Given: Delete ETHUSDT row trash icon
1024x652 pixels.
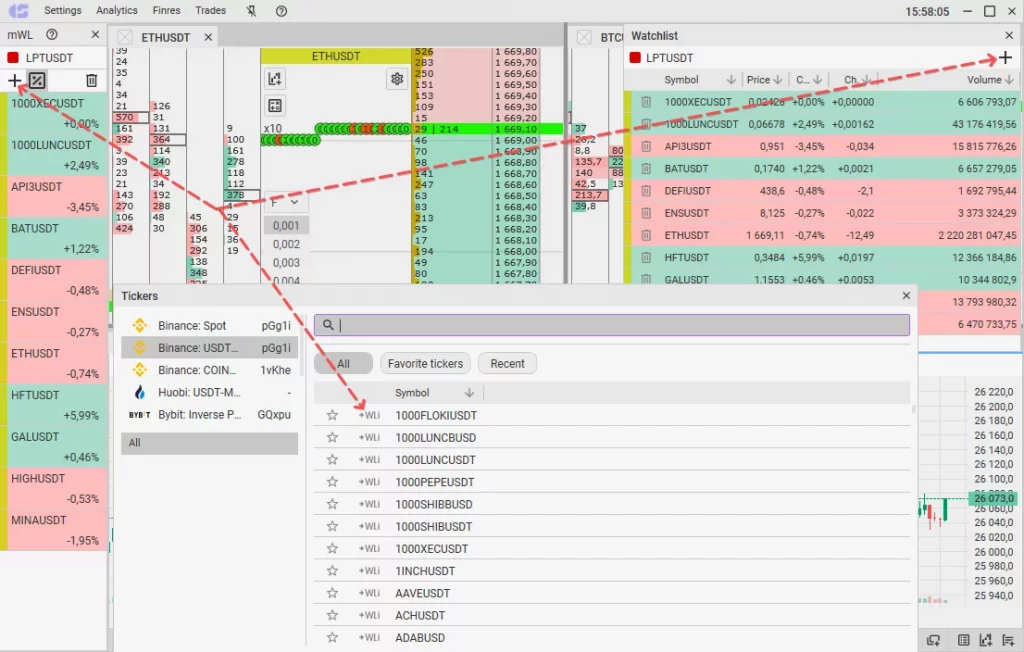Looking at the screenshot, I should (646, 235).
